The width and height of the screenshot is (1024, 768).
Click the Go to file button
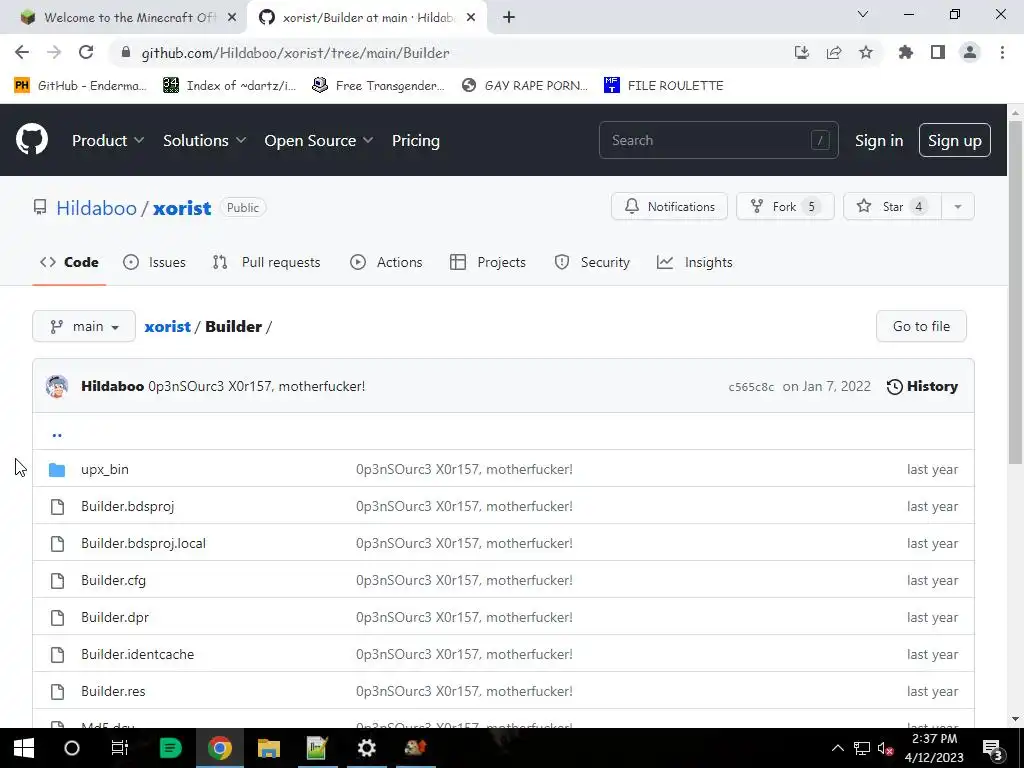click(x=921, y=326)
